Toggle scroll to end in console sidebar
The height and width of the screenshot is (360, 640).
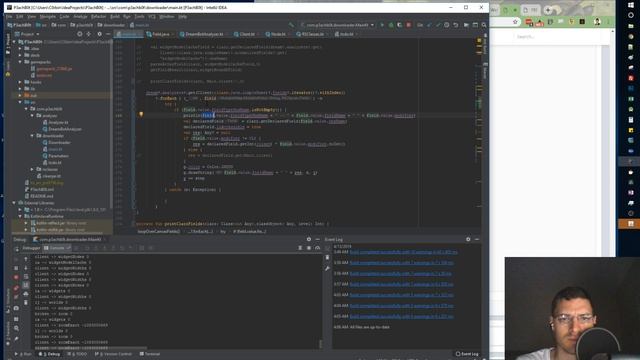[26, 285]
